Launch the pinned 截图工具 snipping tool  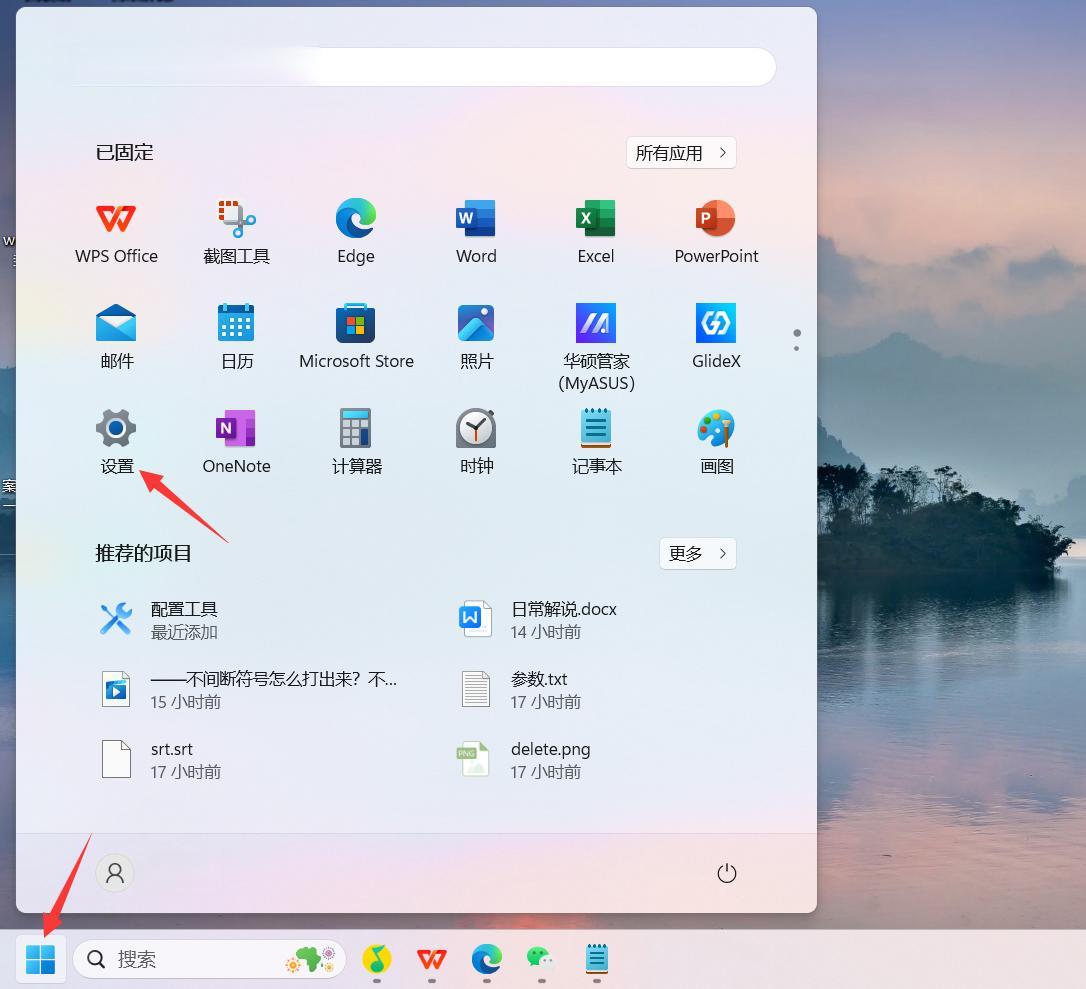236,232
